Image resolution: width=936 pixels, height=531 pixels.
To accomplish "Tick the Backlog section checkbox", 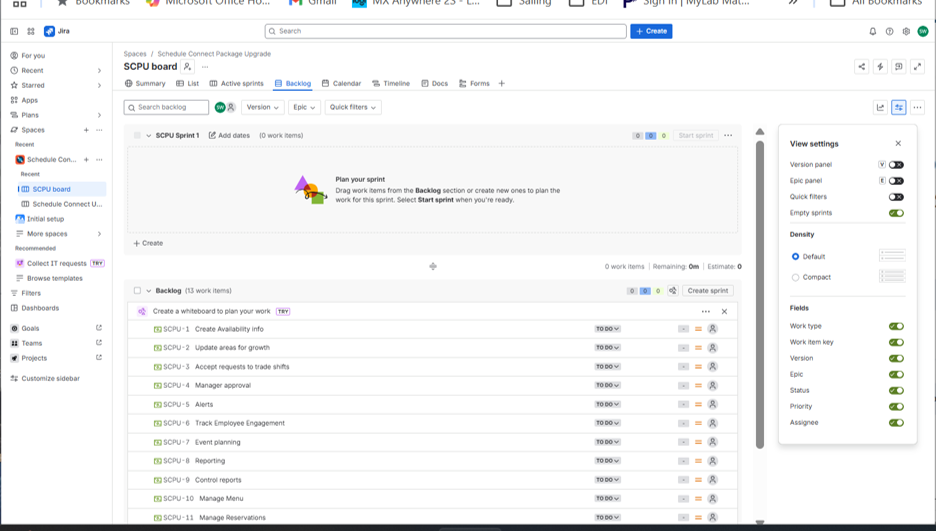I will (137, 291).
